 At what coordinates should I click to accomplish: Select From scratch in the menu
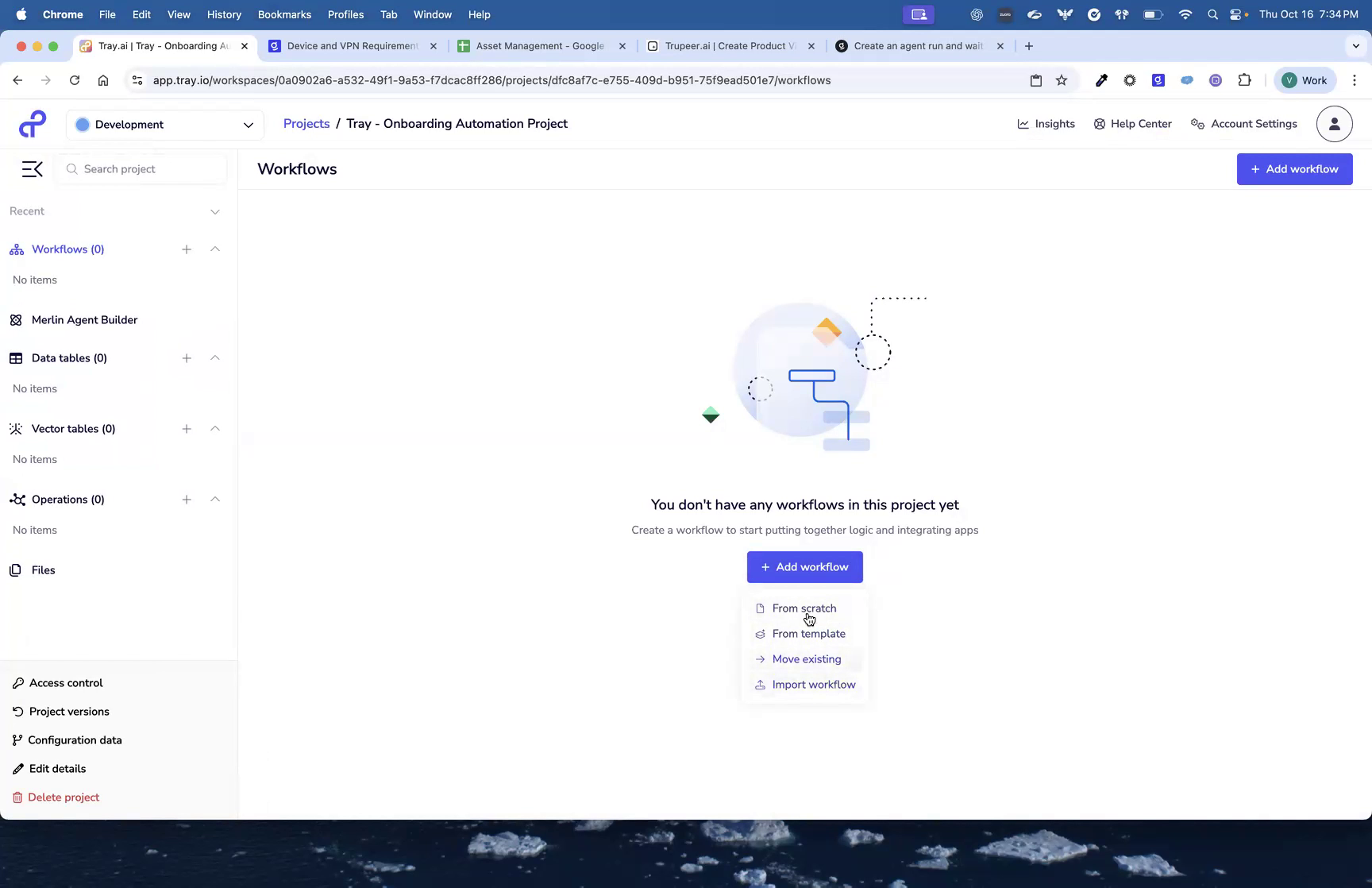tap(804, 608)
